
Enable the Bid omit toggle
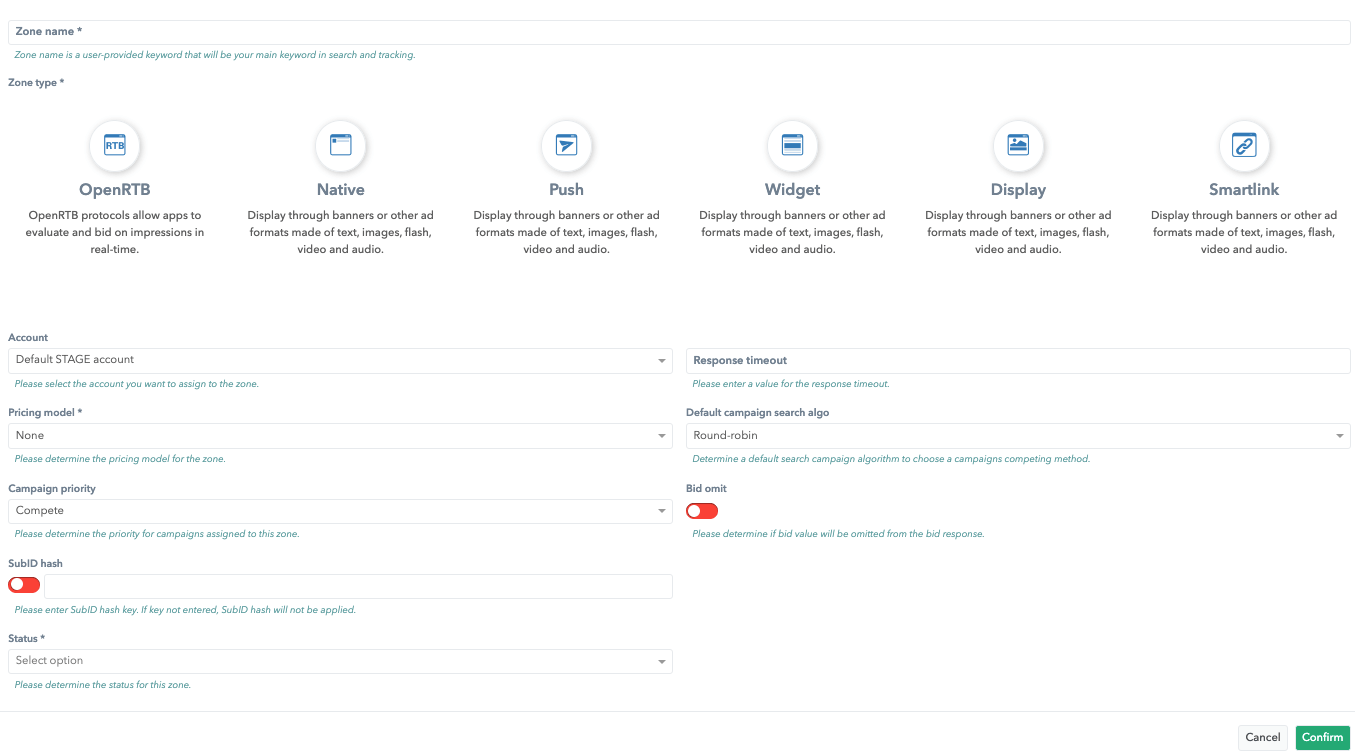click(x=702, y=511)
